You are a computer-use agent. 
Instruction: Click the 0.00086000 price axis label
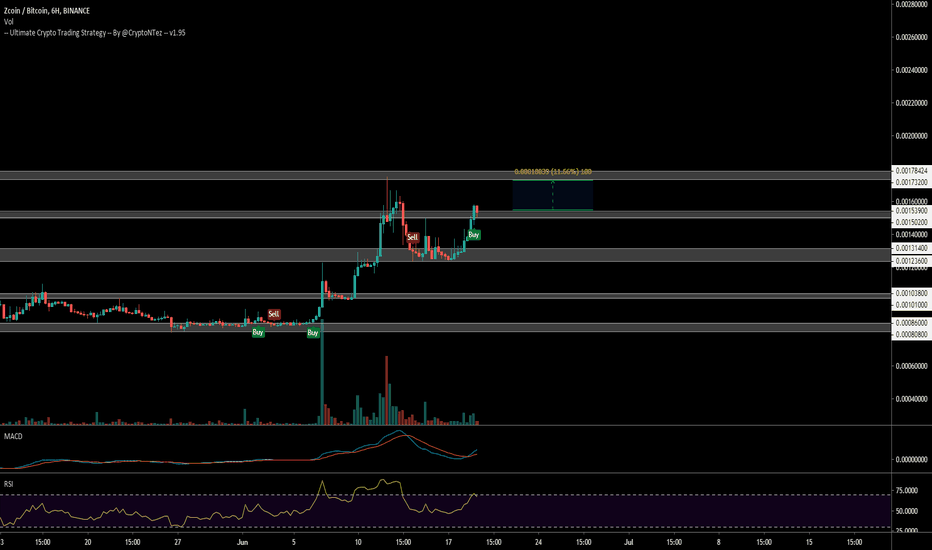[911, 323]
